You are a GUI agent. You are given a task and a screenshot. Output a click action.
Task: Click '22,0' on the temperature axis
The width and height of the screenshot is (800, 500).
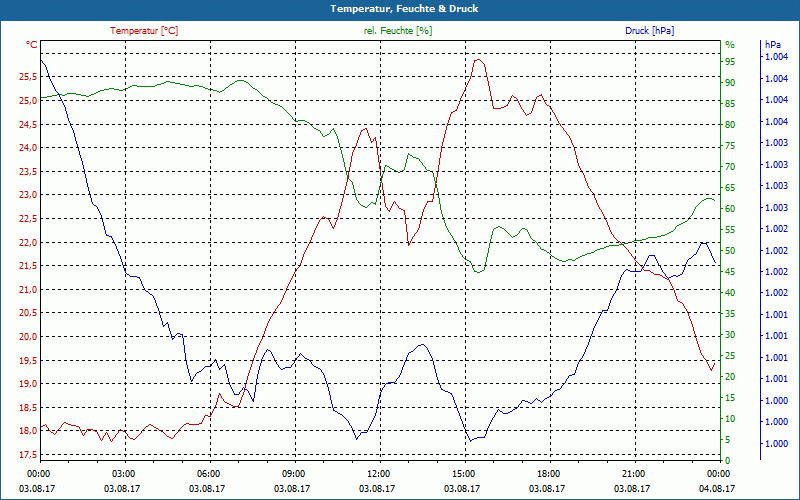28,242
